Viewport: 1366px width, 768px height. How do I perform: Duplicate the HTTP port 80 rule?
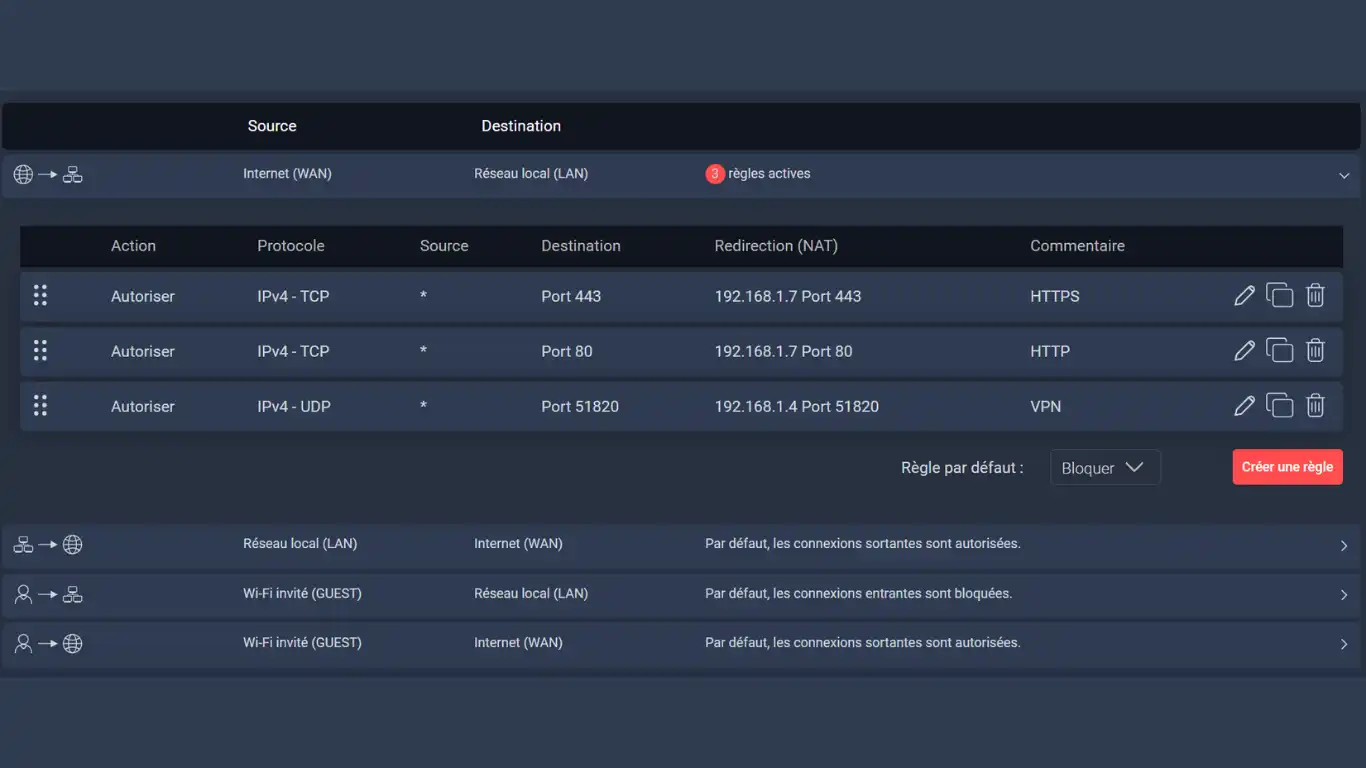[x=1279, y=351]
